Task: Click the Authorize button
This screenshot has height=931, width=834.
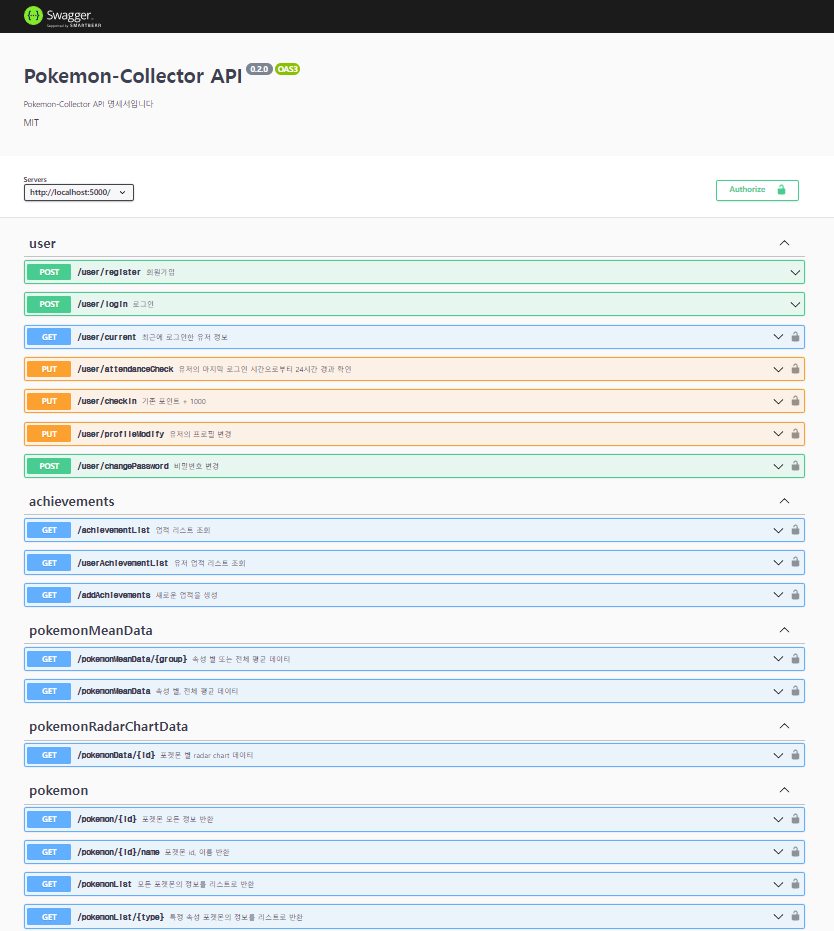Action: pyautogui.click(x=757, y=190)
